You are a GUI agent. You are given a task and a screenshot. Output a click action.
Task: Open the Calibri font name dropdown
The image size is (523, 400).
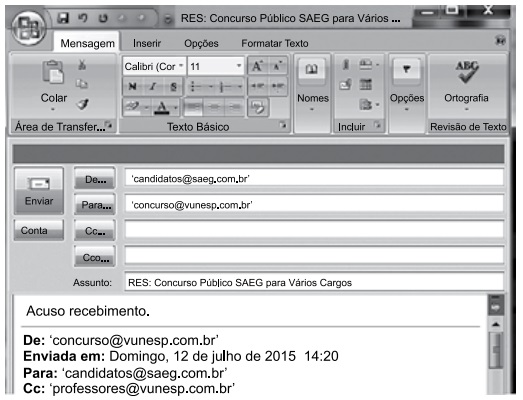pyautogui.click(x=181, y=65)
